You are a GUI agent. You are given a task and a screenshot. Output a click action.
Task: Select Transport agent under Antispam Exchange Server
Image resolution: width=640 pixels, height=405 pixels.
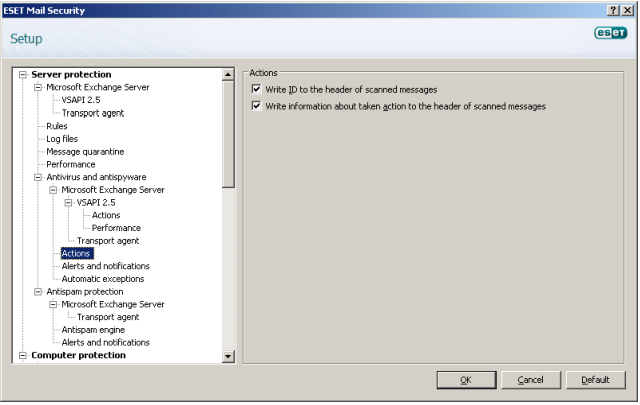pos(108,317)
